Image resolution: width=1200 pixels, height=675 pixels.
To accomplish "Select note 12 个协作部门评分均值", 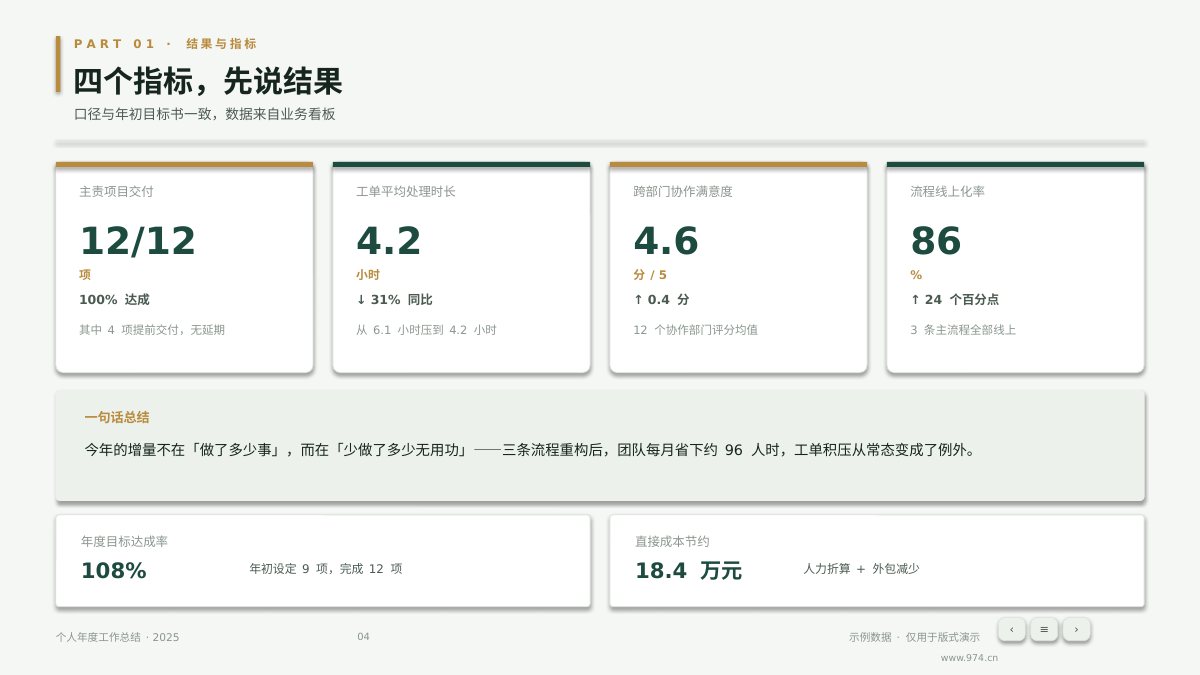I will [x=695, y=330].
